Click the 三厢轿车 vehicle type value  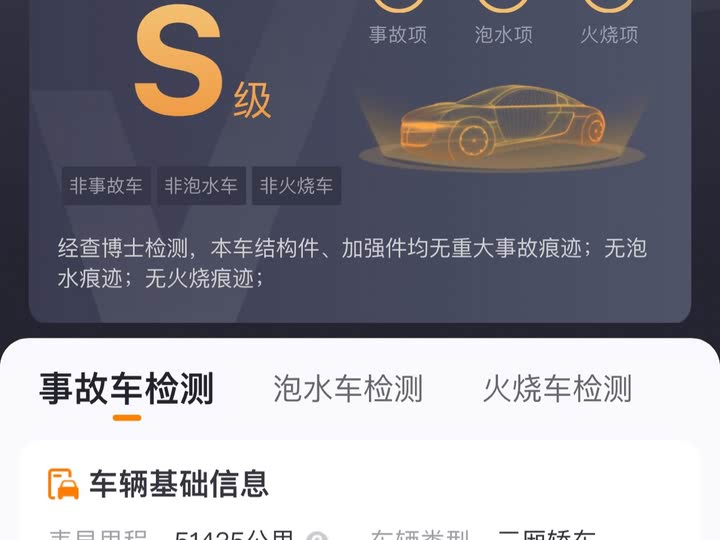[547, 534]
